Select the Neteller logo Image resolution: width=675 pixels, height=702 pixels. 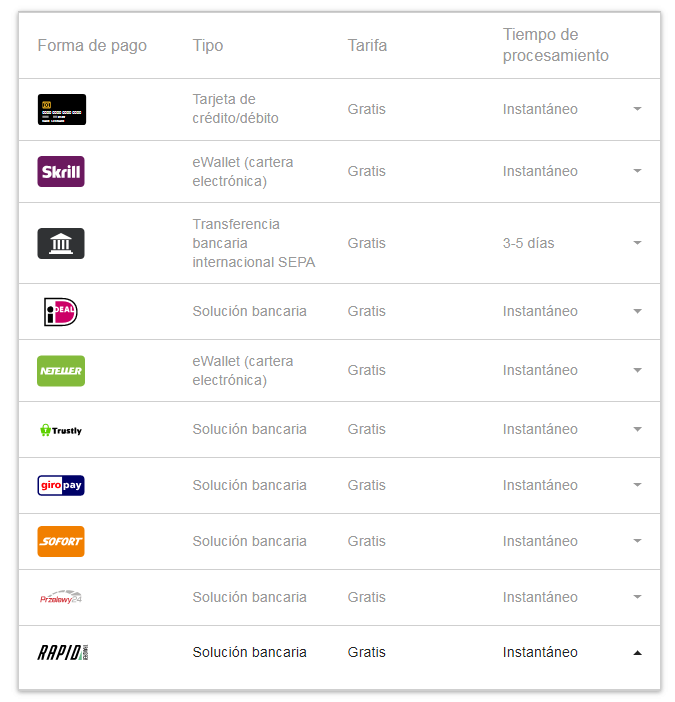pos(61,371)
